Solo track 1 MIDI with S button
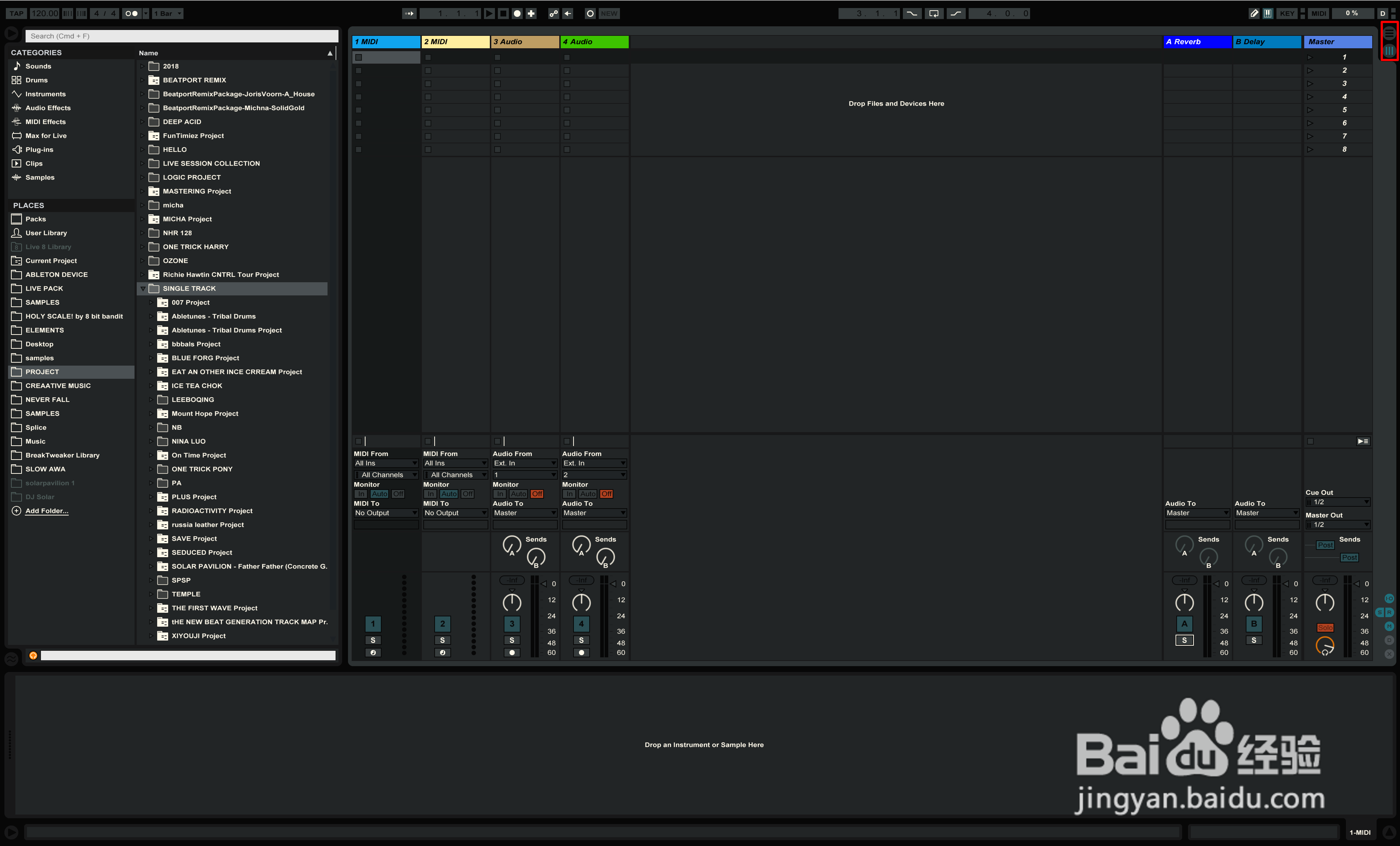This screenshot has height=846, width=1400. (x=373, y=640)
